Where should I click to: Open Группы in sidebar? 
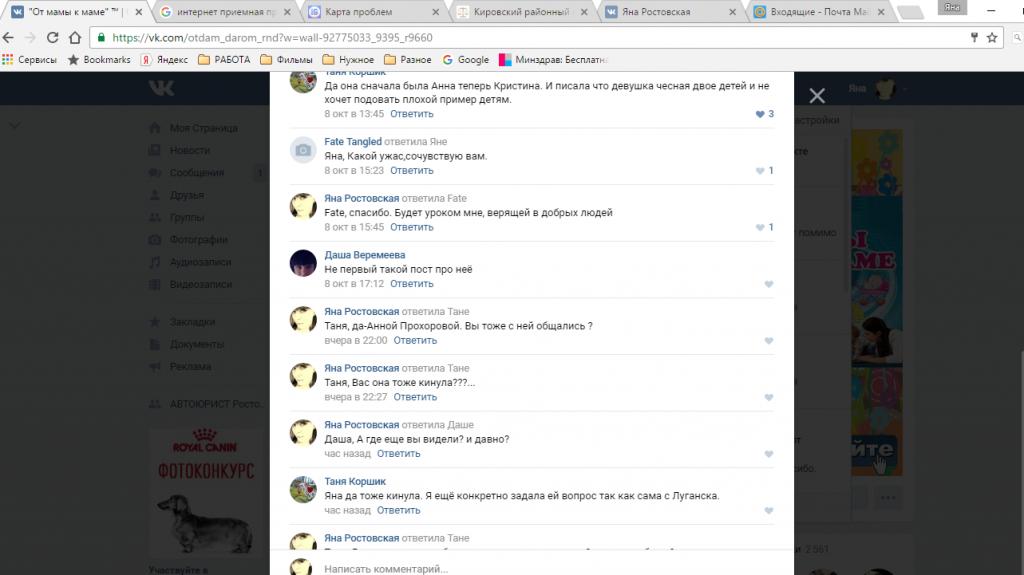176,217
